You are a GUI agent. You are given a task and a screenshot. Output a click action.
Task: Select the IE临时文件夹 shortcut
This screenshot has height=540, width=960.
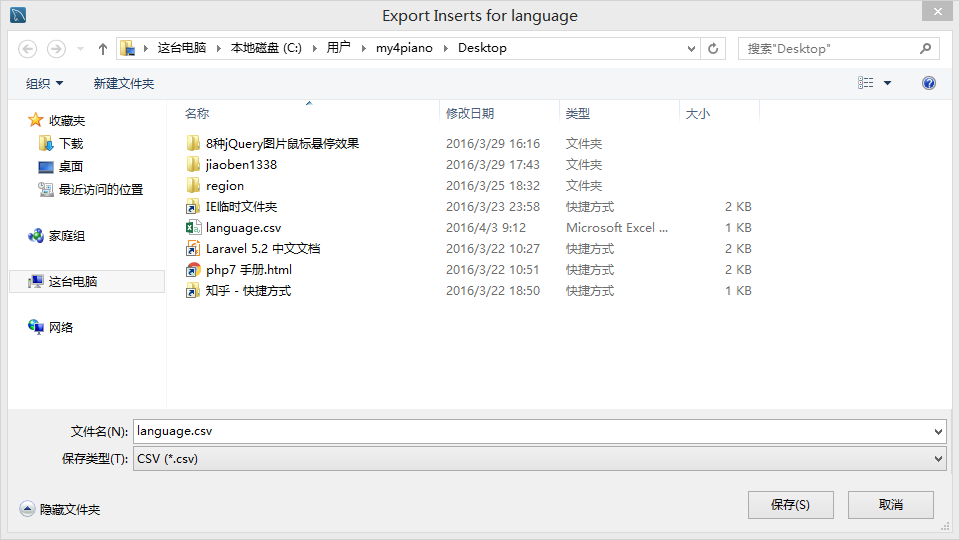(241, 206)
